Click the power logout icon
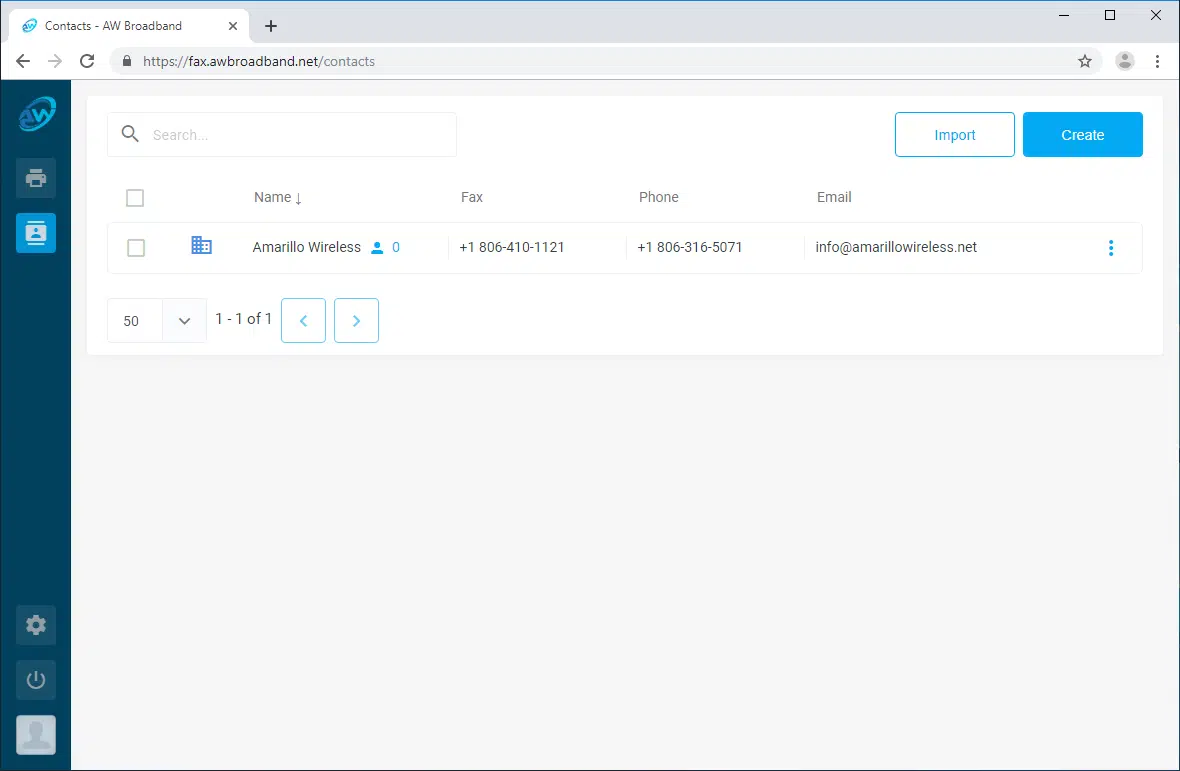1180x771 pixels. click(36, 680)
